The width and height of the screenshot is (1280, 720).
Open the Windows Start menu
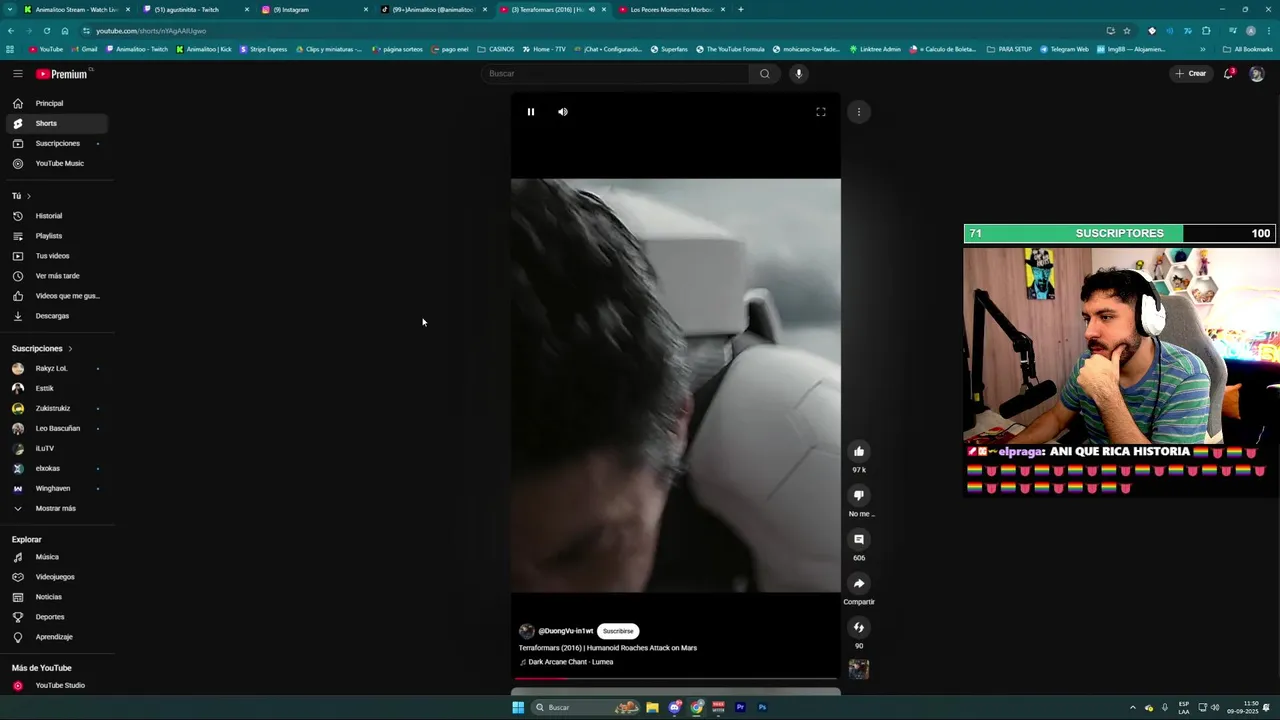click(518, 707)
